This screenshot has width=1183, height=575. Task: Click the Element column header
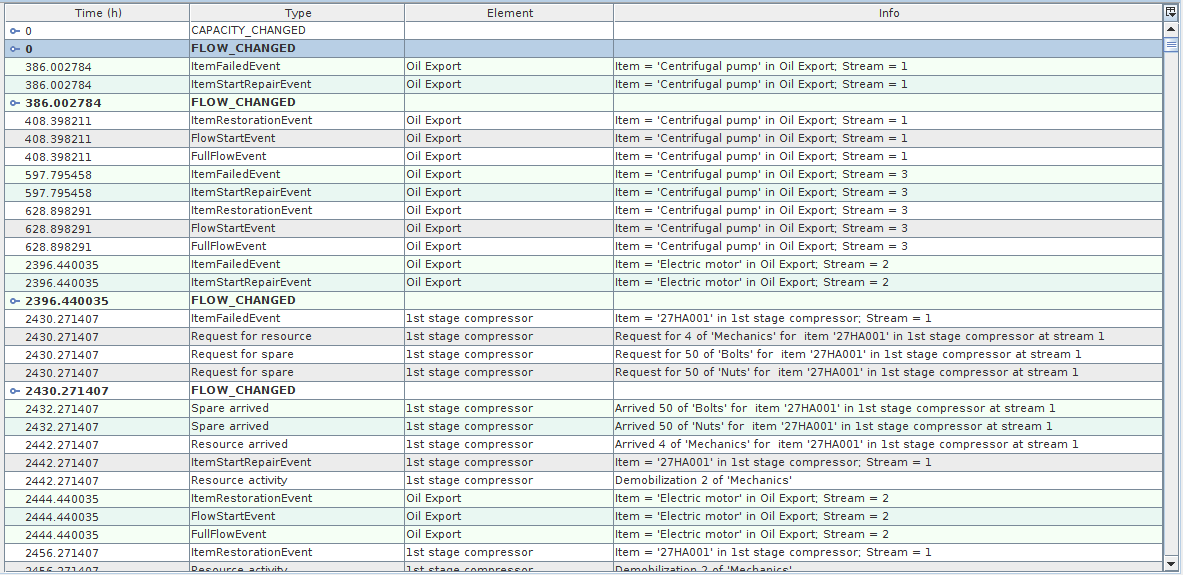(510, 13)
